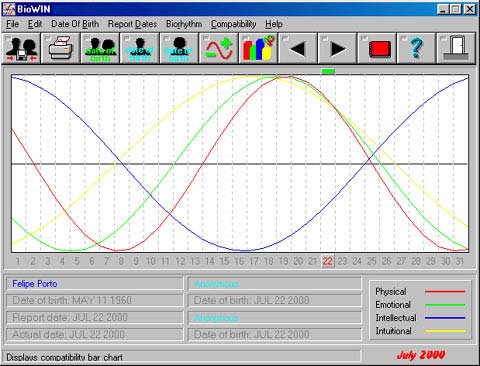The image size is (480, 366).
Task: Open the Biorhythm menu
Action: point(184,24)
